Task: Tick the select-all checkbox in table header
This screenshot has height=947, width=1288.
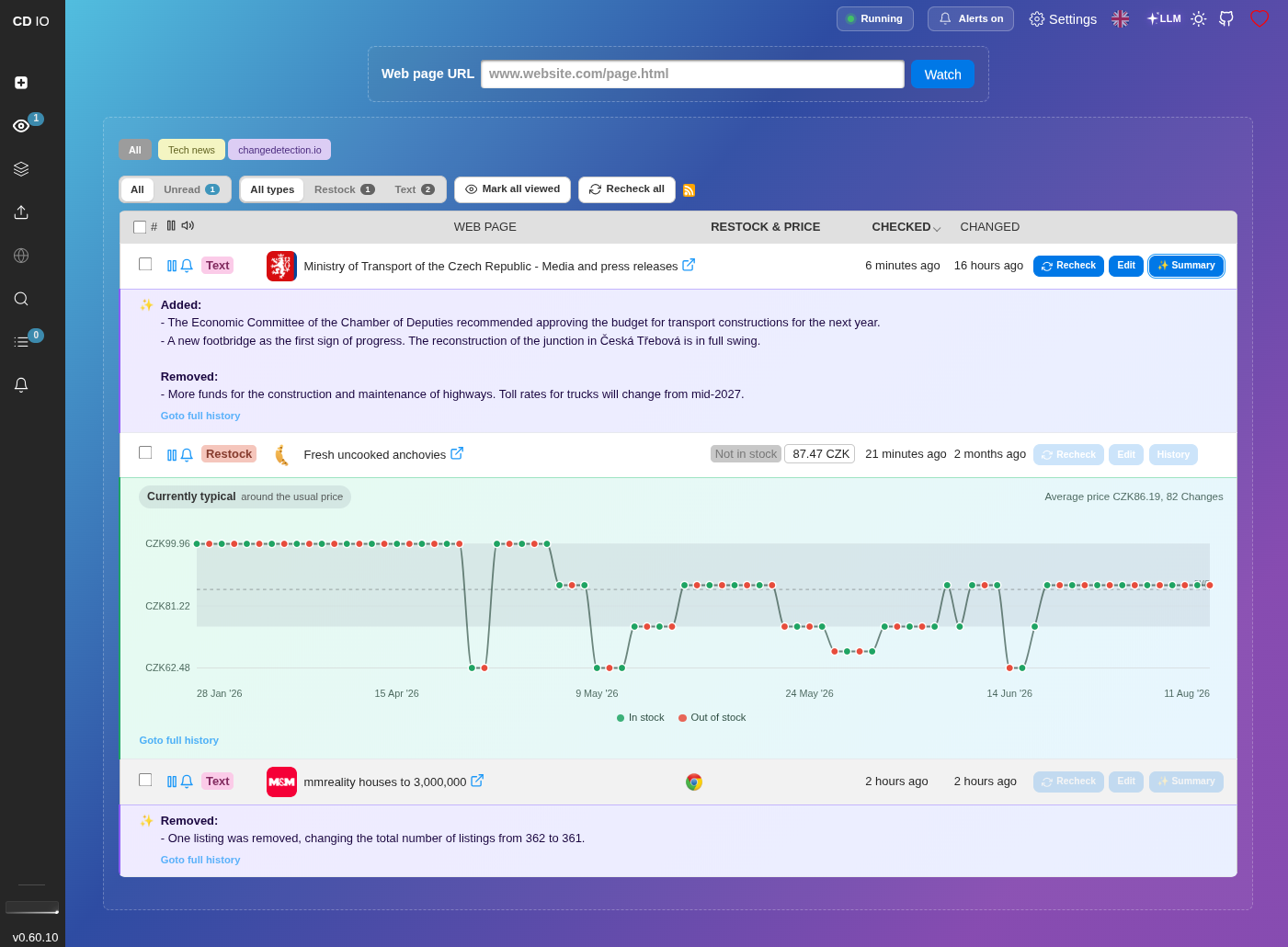Action: pyautogui.click(x=140, y=227)
